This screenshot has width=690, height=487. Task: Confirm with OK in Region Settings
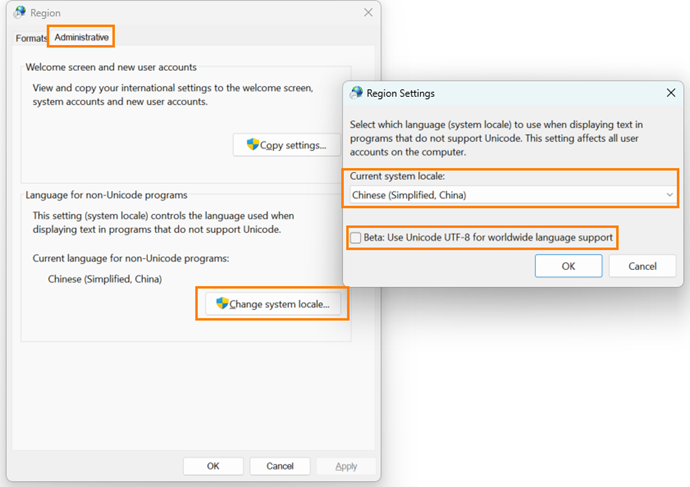pos(568,266)
